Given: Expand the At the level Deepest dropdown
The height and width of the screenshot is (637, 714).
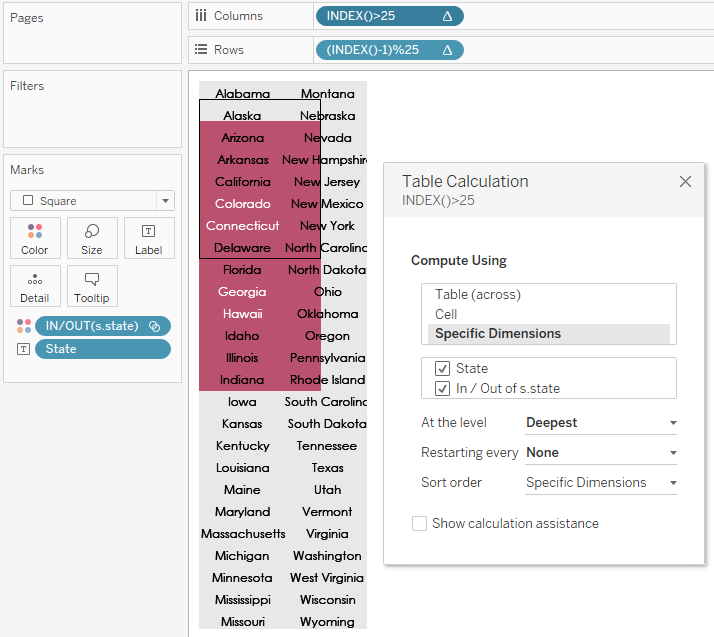Looking at the screenshot, I should [x=600, y=423].
